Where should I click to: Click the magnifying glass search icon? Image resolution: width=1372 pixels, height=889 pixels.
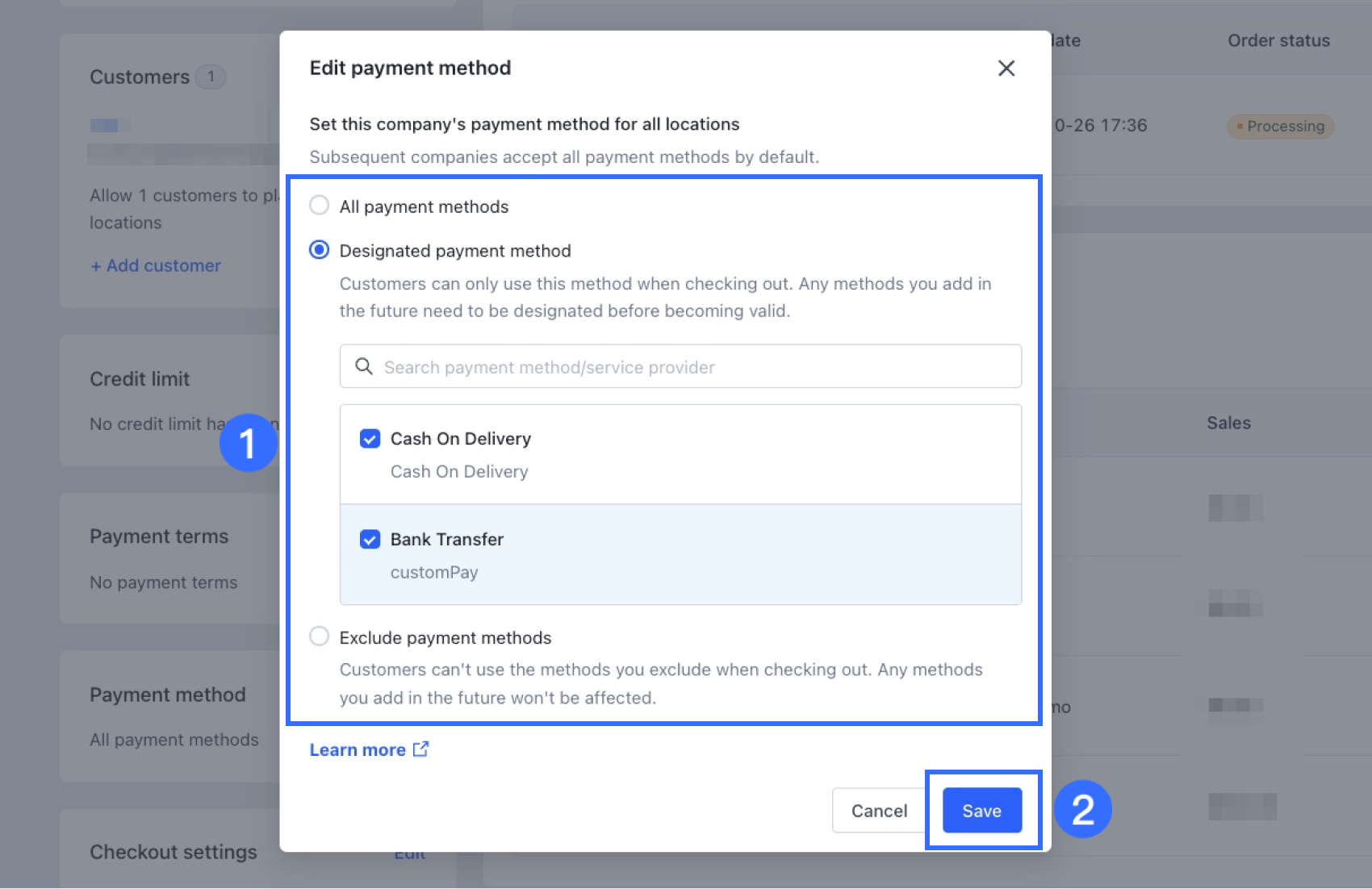click(364, 367)
